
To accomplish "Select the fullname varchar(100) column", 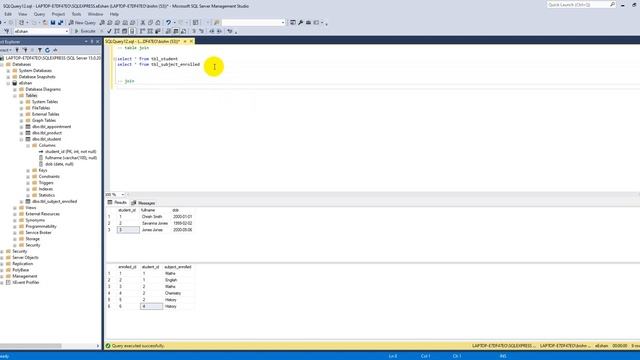I will tap(71, 158).
